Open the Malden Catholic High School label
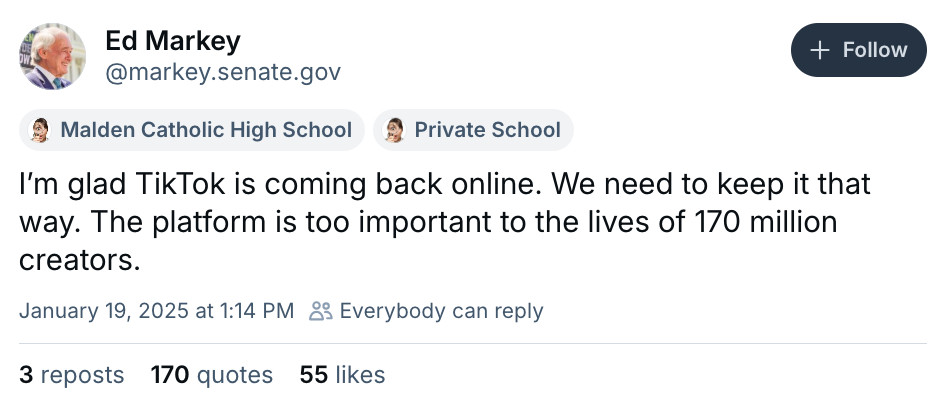This screenshot has height=402, width=944. [191, 130]
